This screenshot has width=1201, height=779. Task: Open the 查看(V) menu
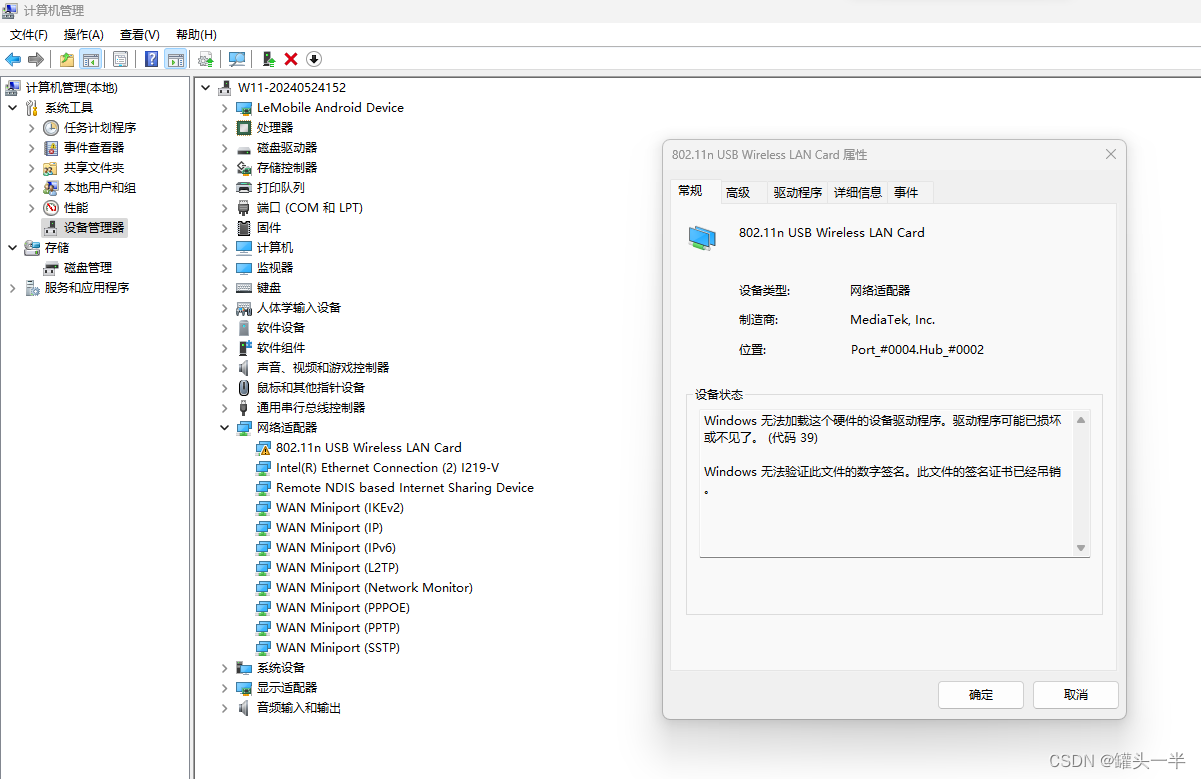click(138, 34)
